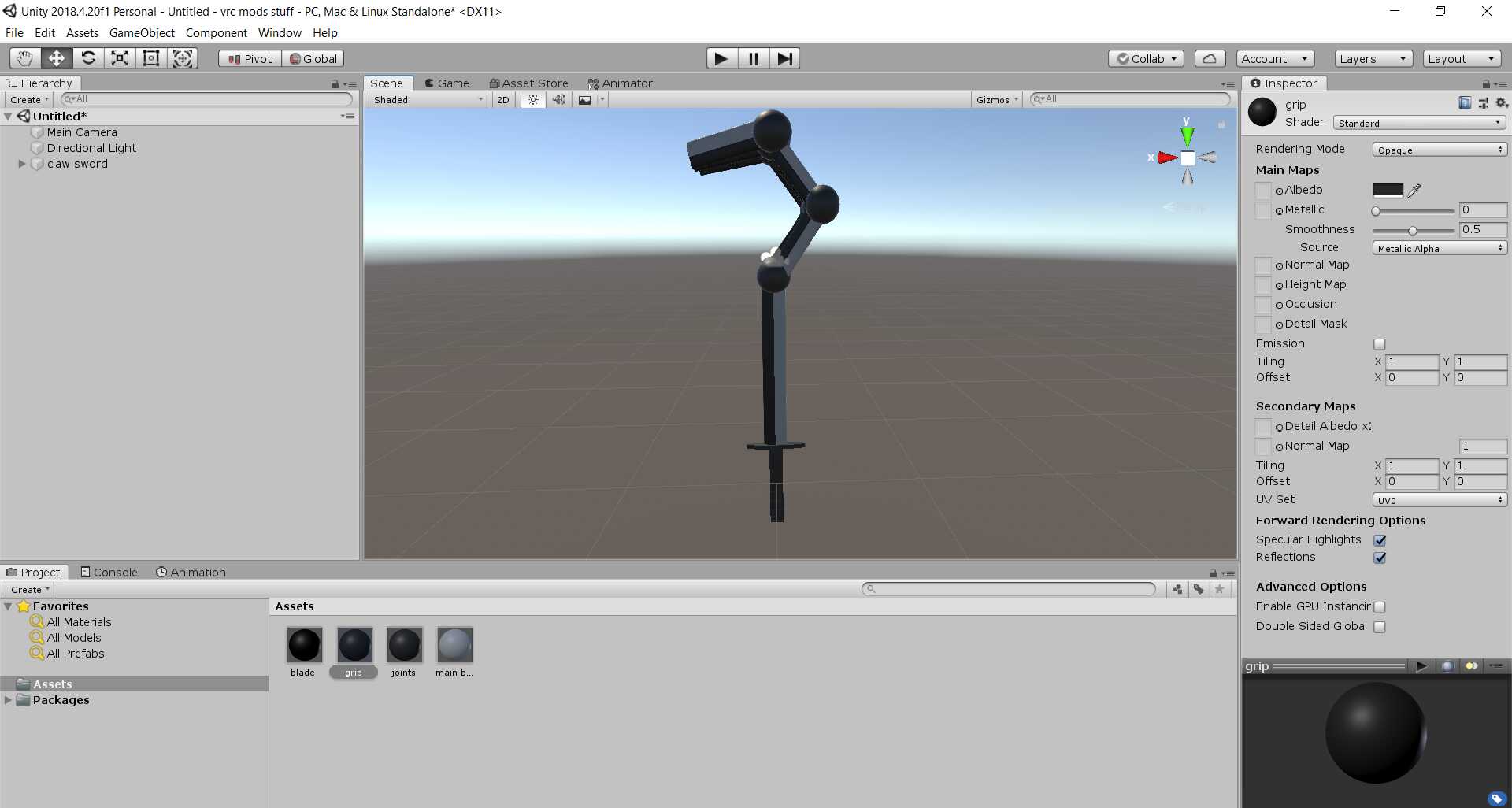
Task: Click the Step forward button
Action: click(x=784, y=58)
